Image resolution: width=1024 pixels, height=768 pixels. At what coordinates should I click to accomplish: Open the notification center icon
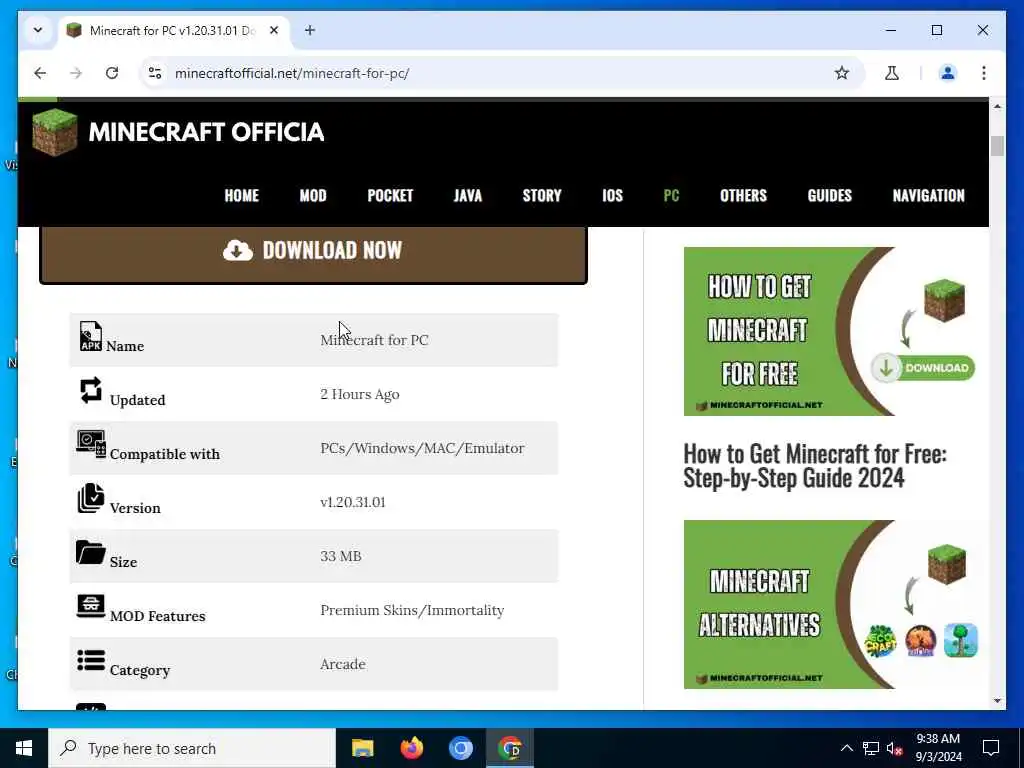[x=991, y=748]
